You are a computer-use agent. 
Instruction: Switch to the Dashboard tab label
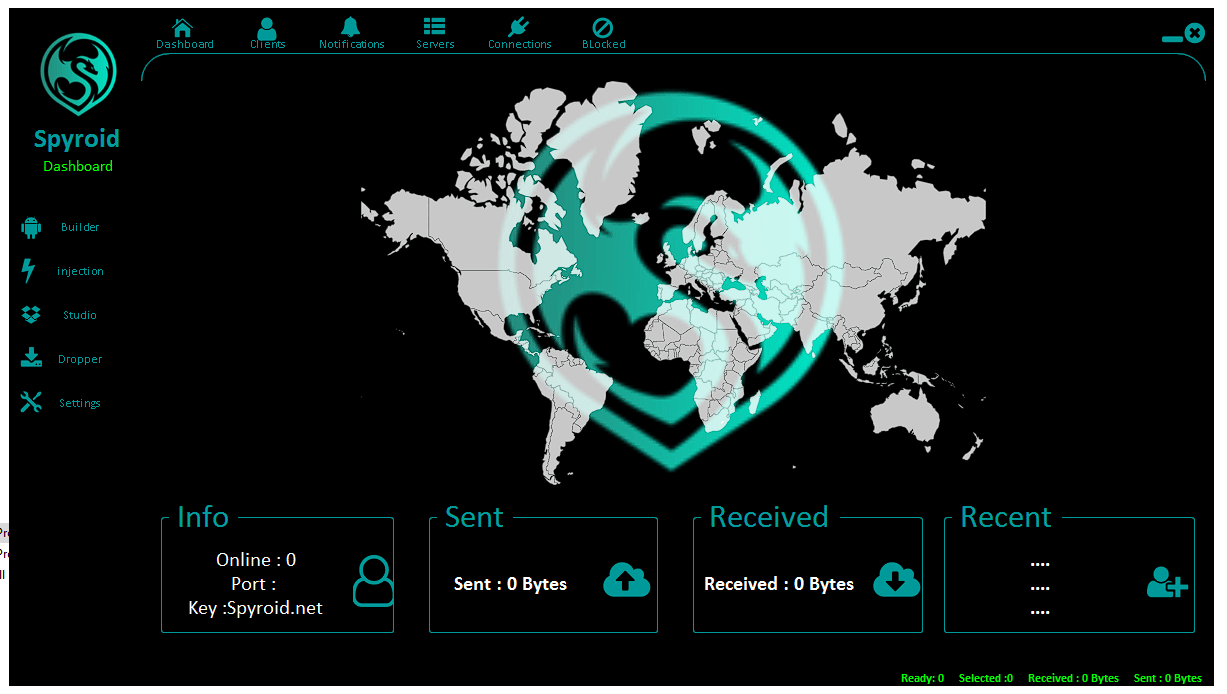point(185,44)
